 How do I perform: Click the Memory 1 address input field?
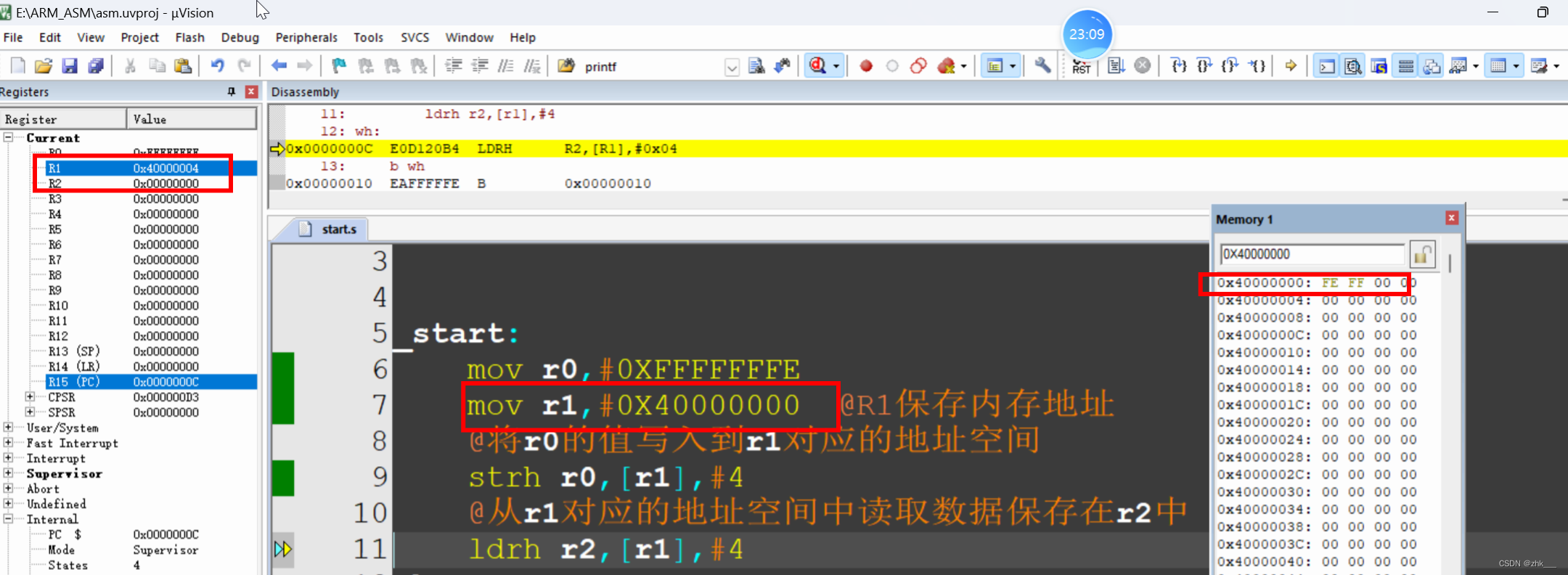[x=1312, y=254]
